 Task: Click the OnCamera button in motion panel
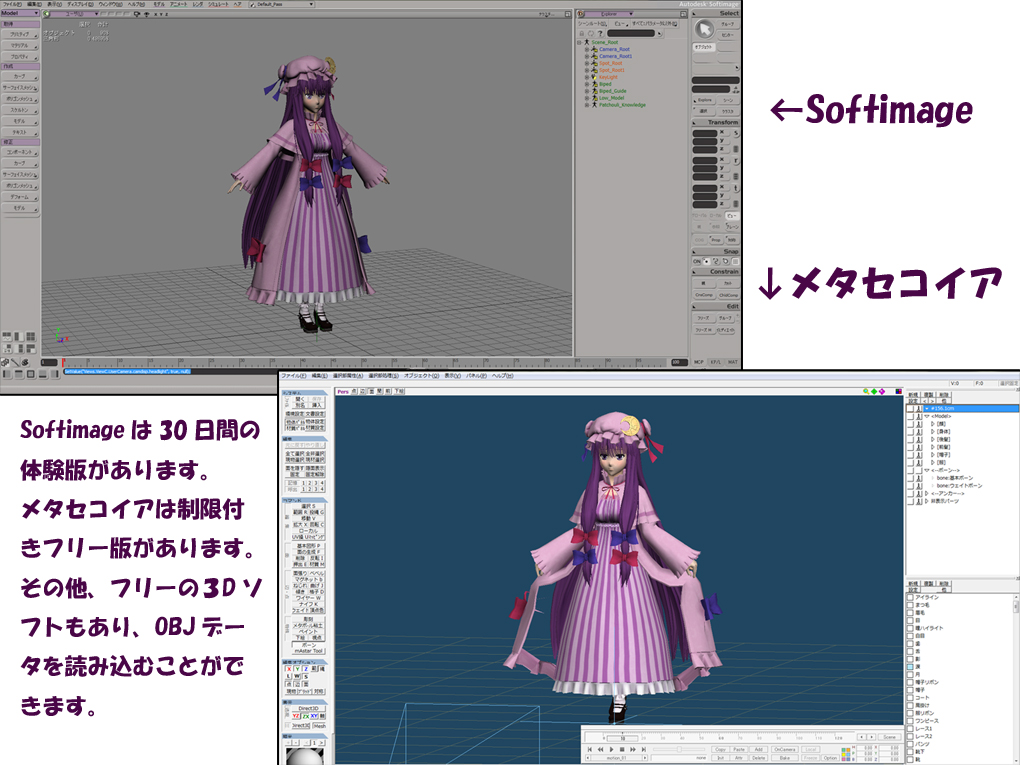[x=785, y=749]
